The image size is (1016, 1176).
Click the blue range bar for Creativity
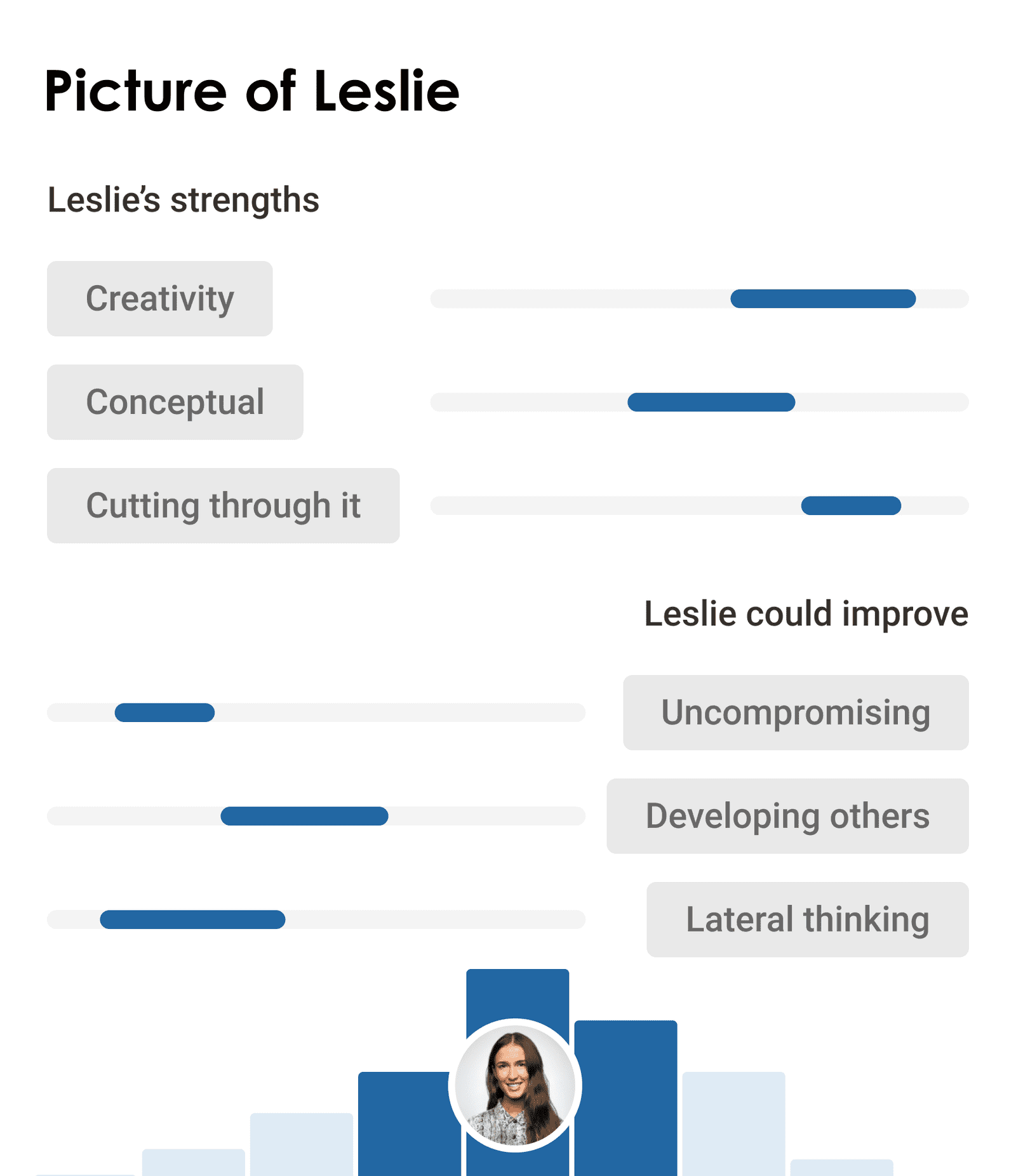(823, 298)
